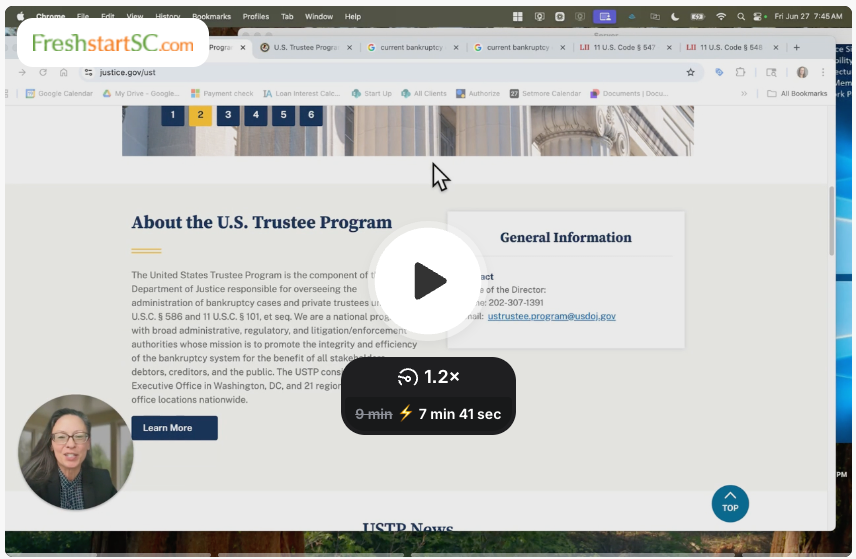Select carousel slide number 6
856x559 pixels.
[x=311, y=115]
